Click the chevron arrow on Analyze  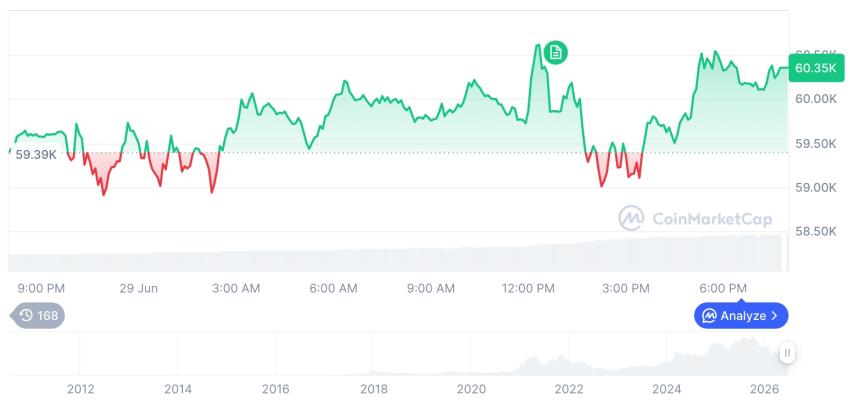(774, 315)
